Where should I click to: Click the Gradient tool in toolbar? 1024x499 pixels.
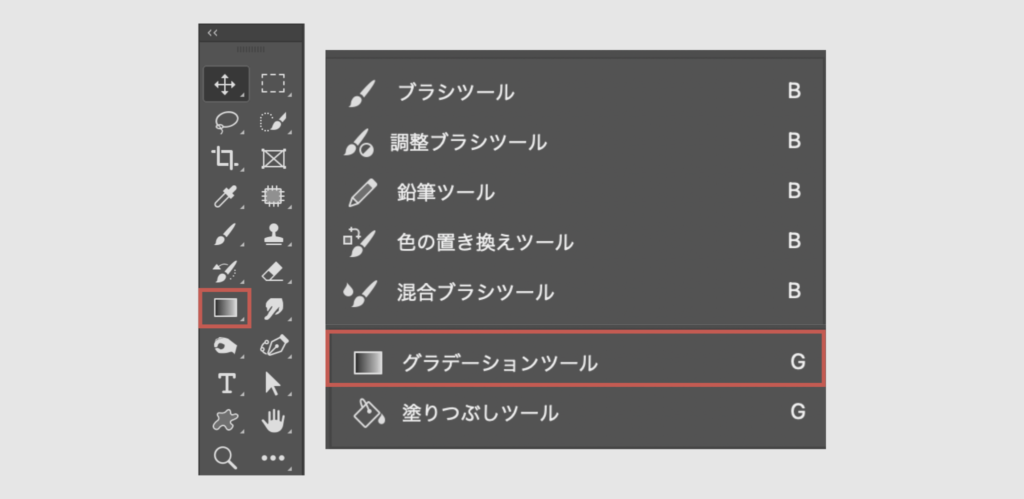click(x=225, y=308)
